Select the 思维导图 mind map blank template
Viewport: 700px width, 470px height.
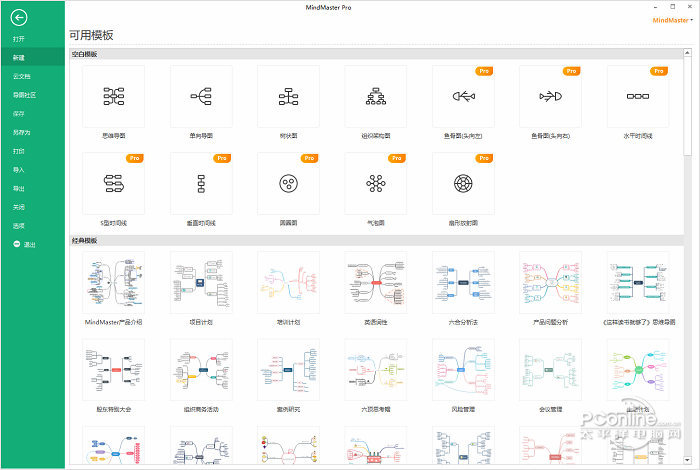point(114,96)
